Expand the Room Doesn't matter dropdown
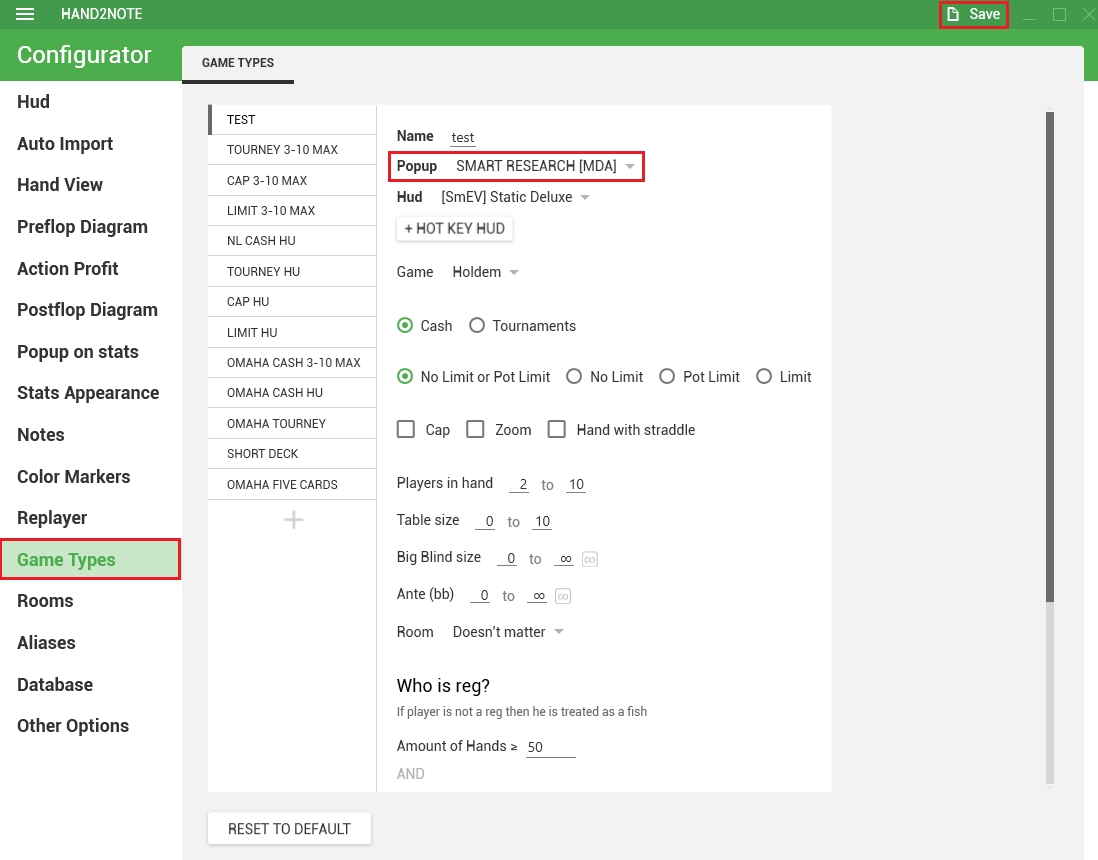This screenshot has height=860, width=1098. pos(508,632)
